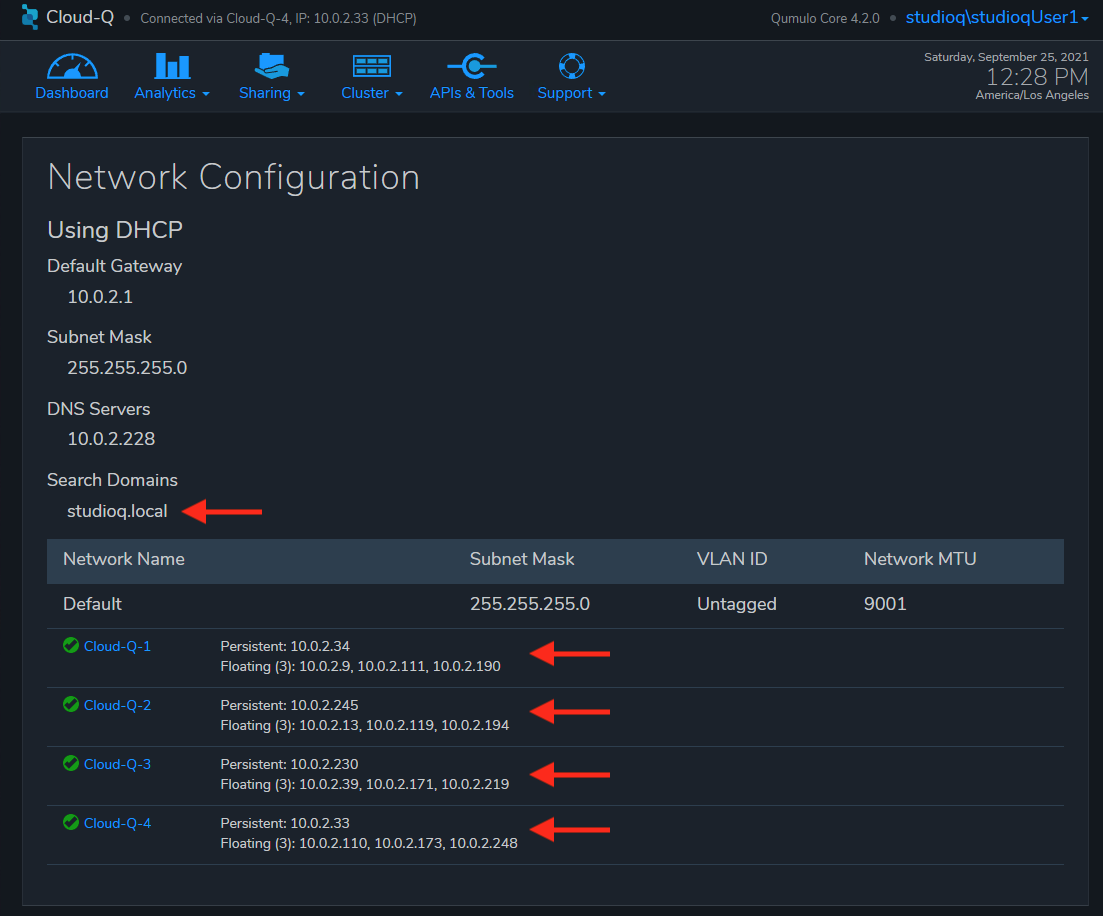
Task: Click the Support lifebuoy icon
Action: 572,66
